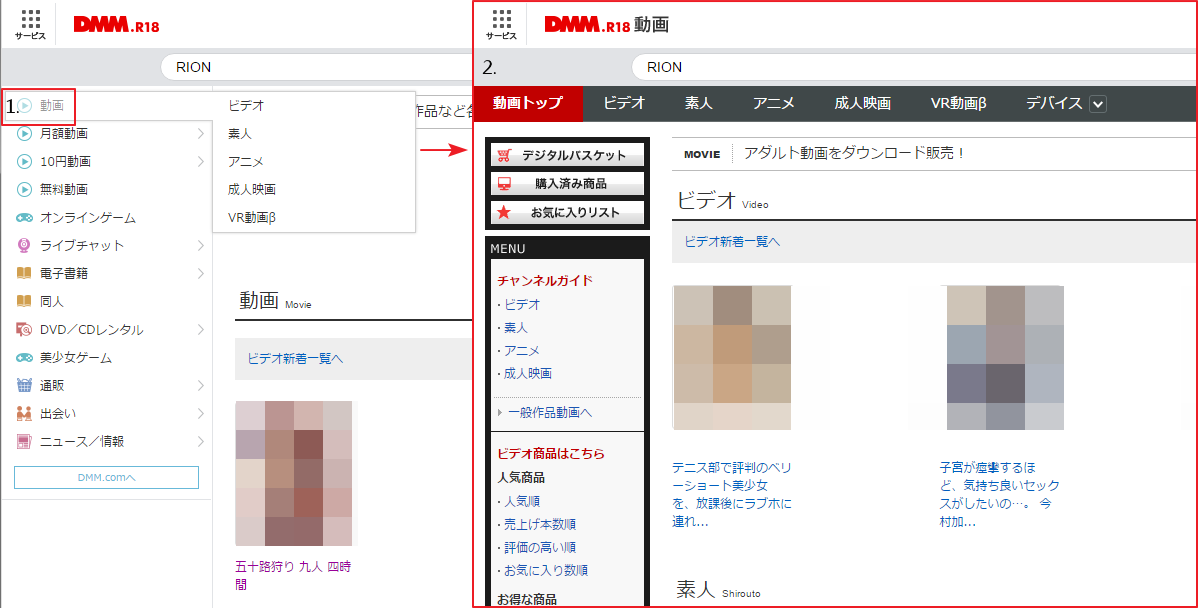Choose ビデオ in the 動画 flyout submenu

(246, 105)
